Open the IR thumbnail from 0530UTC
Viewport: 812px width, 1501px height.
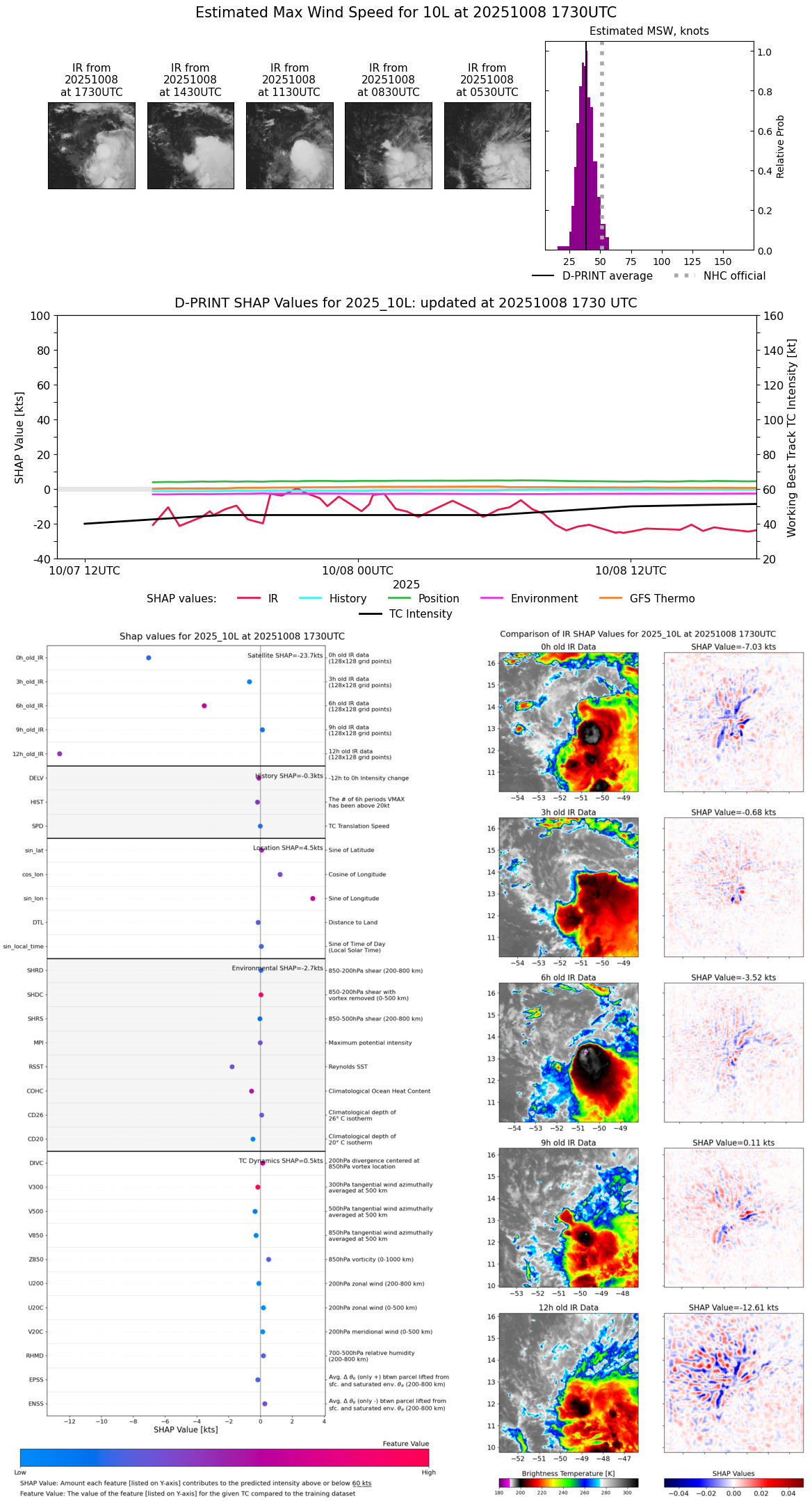coord(487,145)
